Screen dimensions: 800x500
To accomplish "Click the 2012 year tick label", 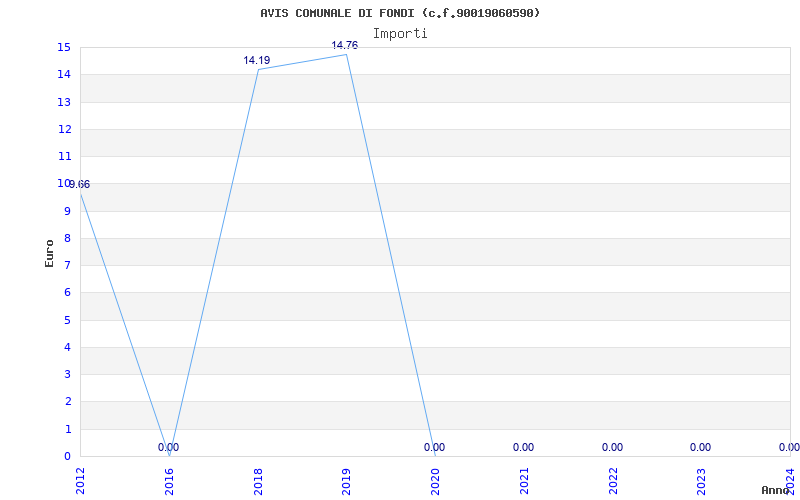I will [81, 481].
